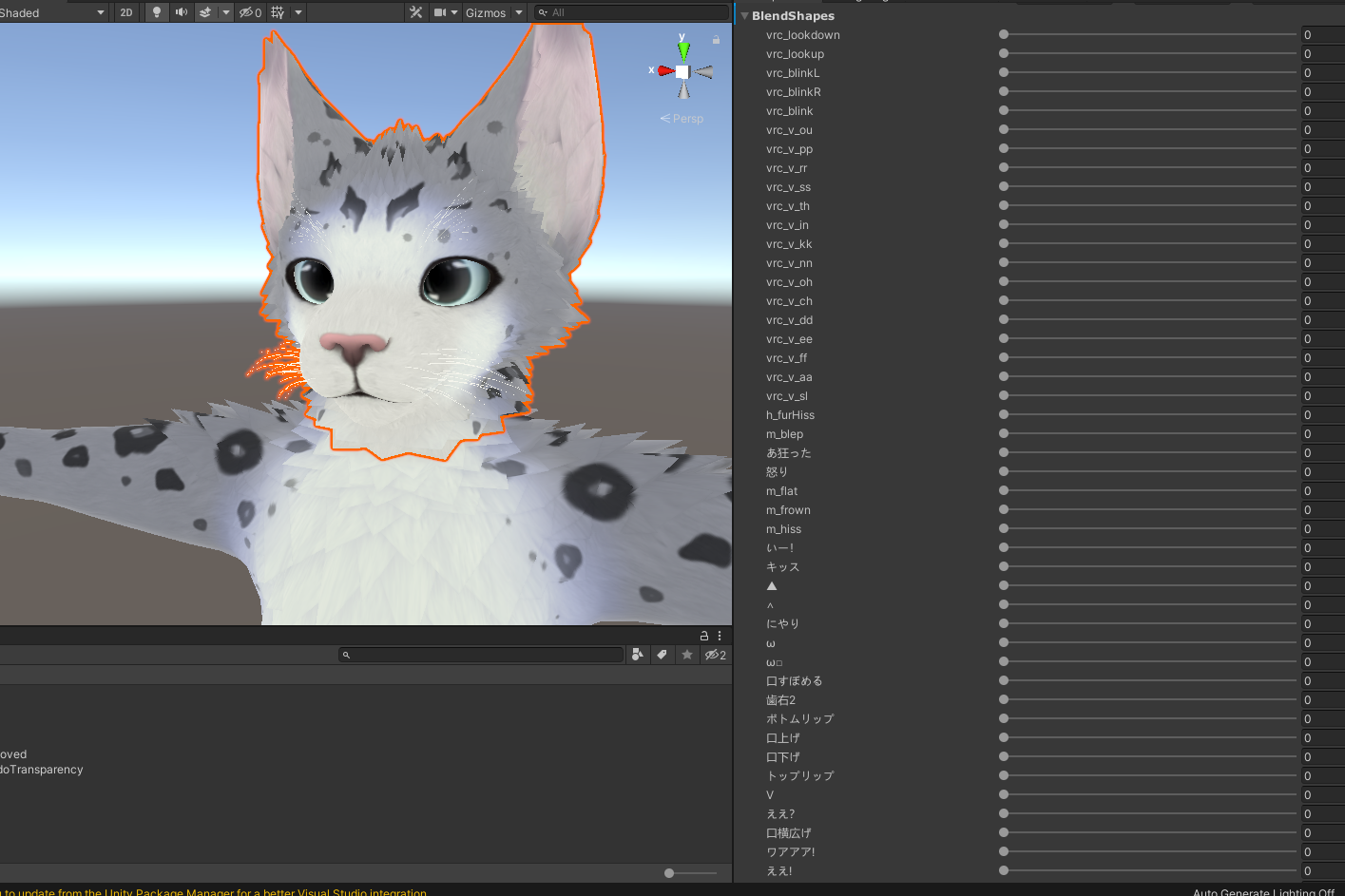Click the favorites star icon
The image size is (1345, 896).
(x=687, y=655)
